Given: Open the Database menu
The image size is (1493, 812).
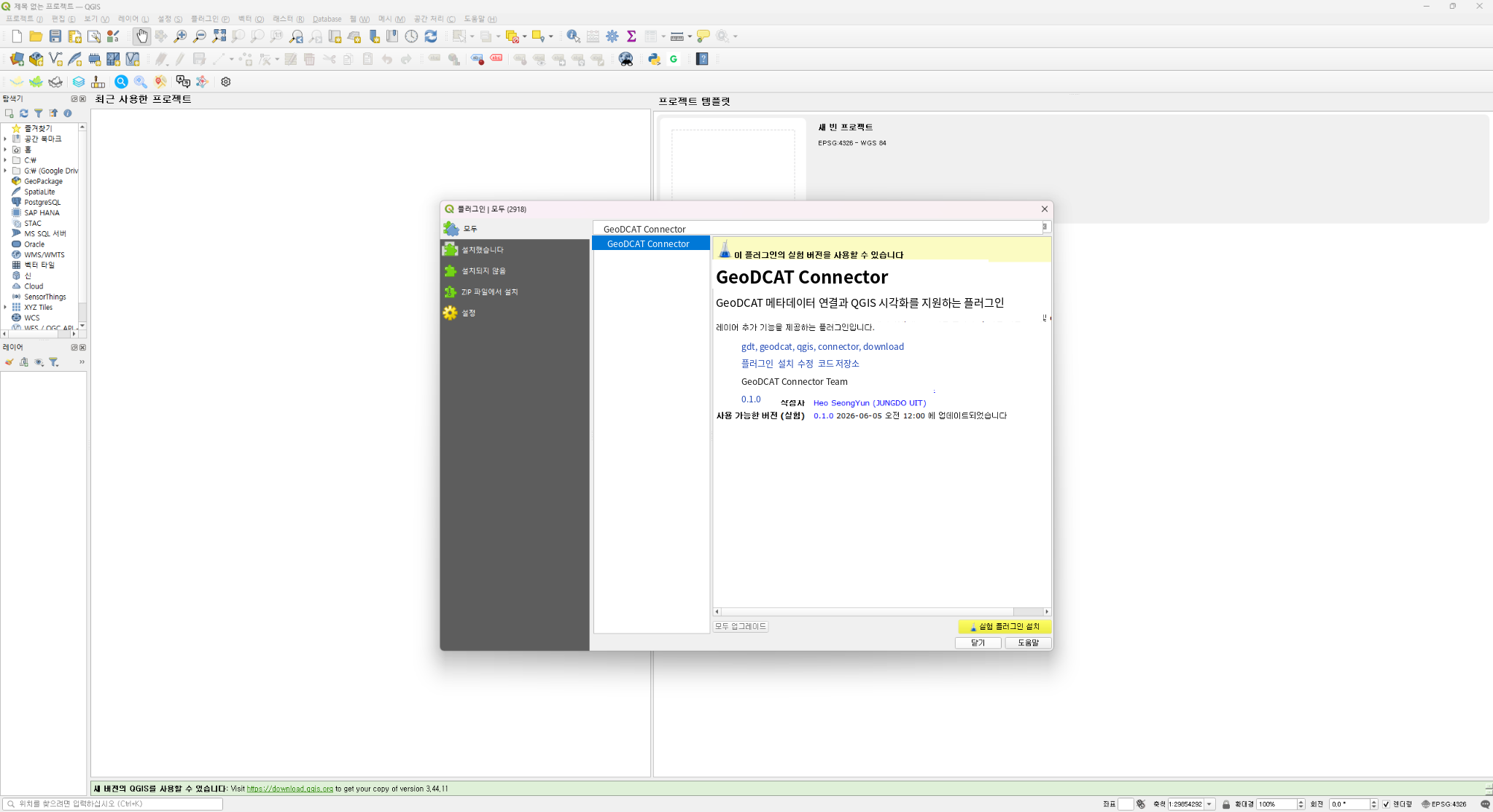Looking at the screenshot, I should pos(327,19).
